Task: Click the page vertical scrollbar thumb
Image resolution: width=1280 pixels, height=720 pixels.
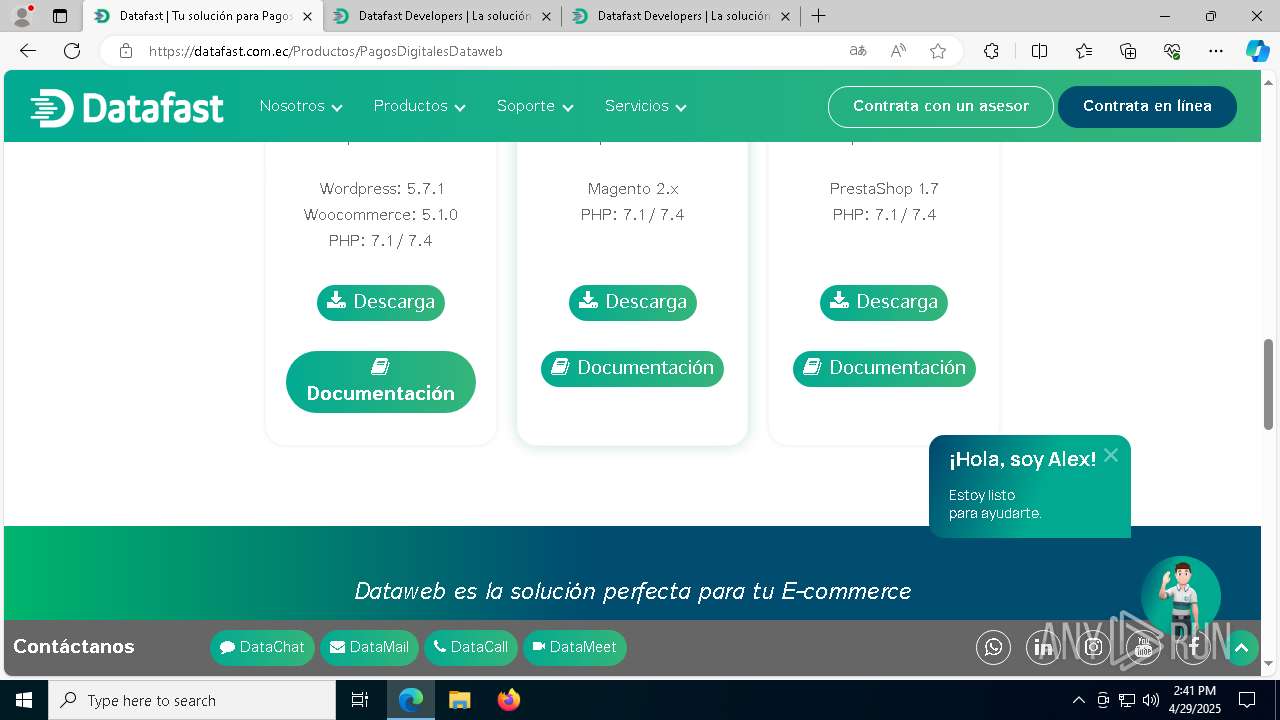Action: (1269, 385)
